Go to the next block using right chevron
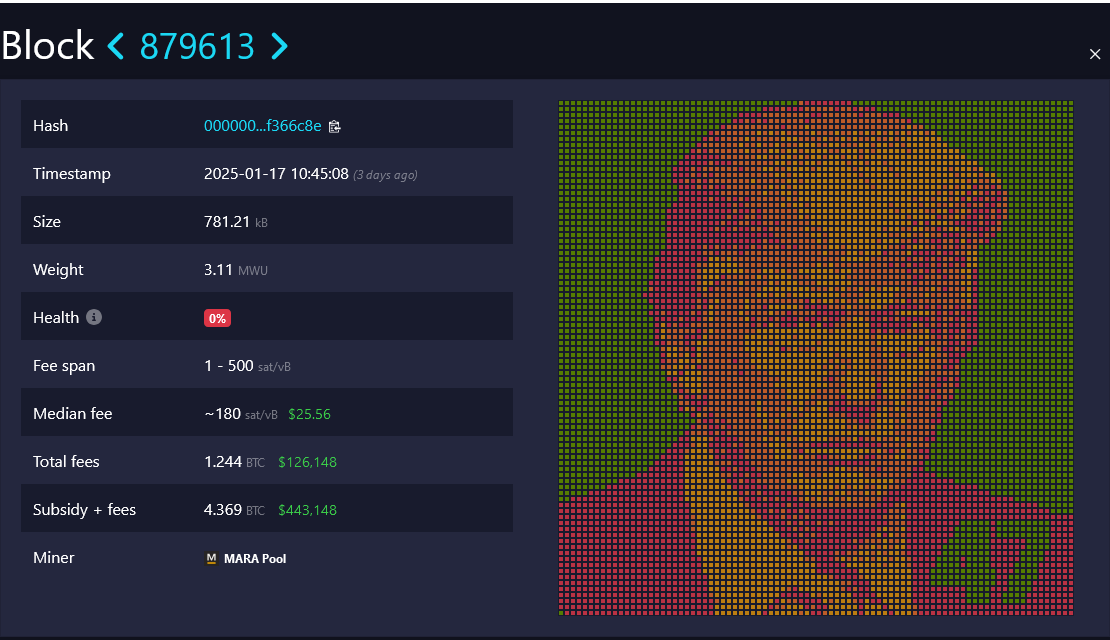The width and height of the screenshot is (1110, 640). click(x=280, y=46)
